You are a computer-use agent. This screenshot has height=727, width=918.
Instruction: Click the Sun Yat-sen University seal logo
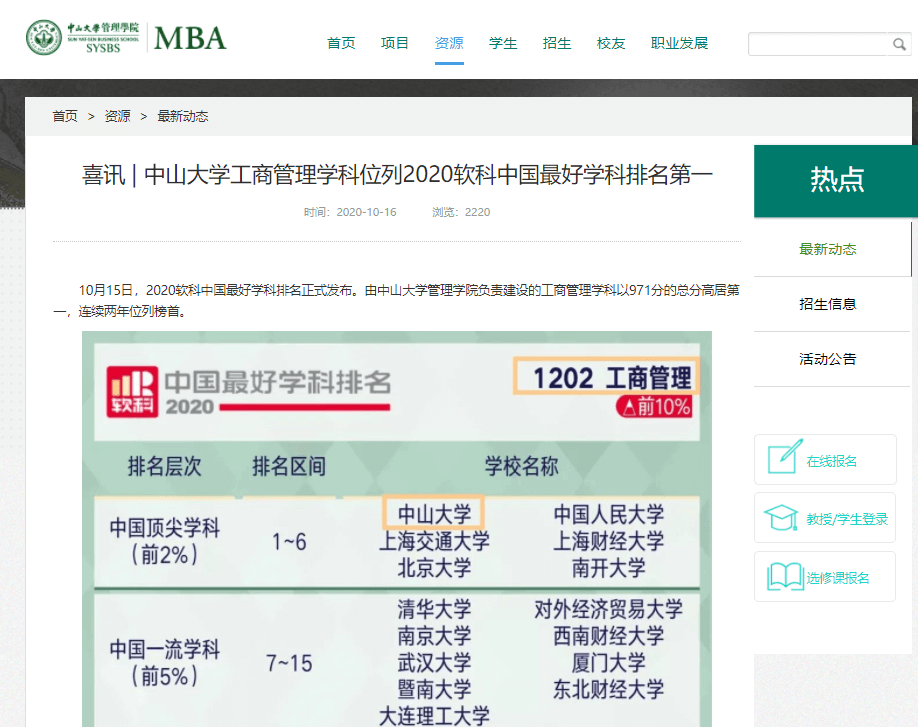44,37
